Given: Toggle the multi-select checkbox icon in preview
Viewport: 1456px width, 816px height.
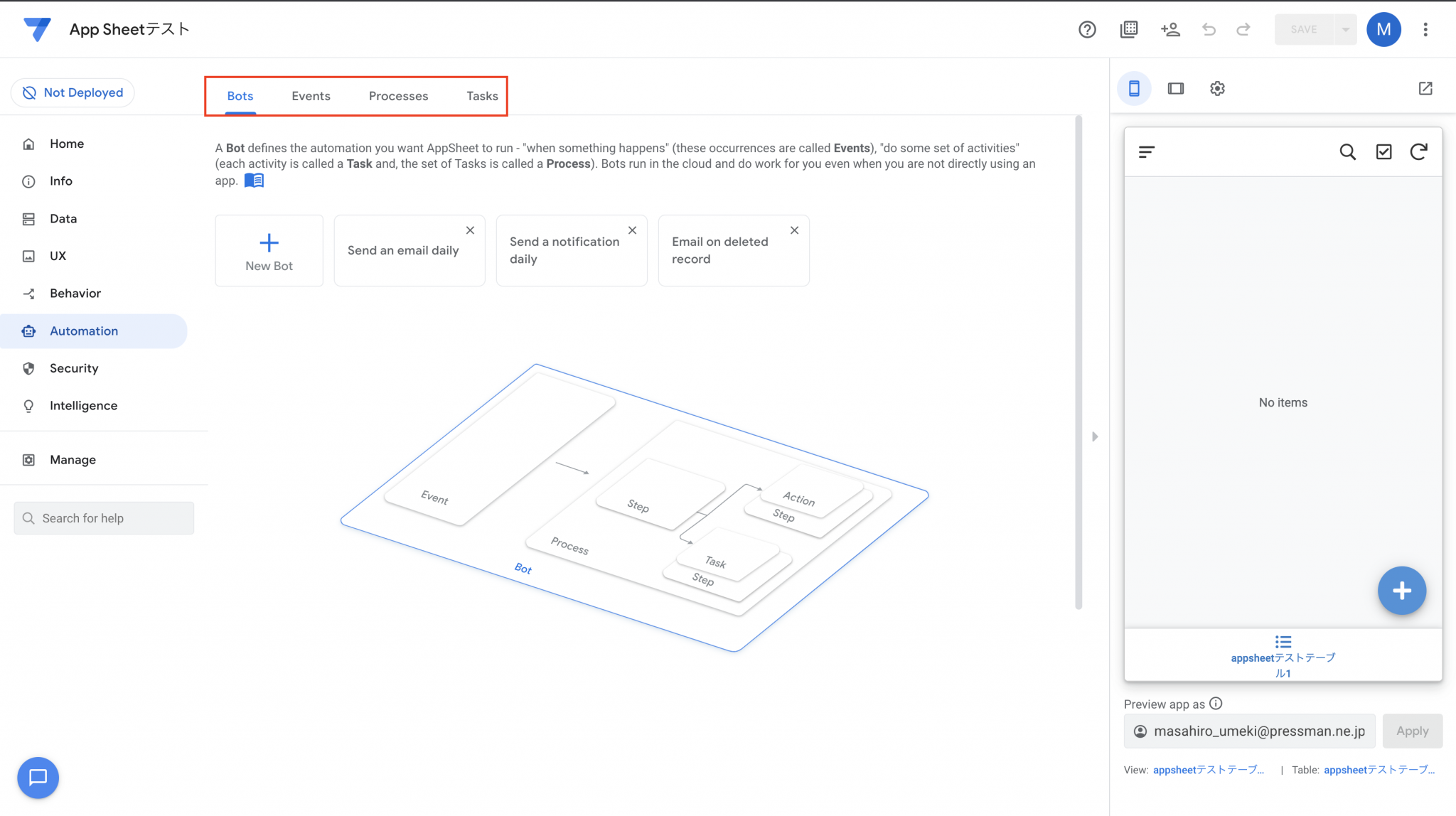Looking at the screenshot, I should (x=1383, y=151).
